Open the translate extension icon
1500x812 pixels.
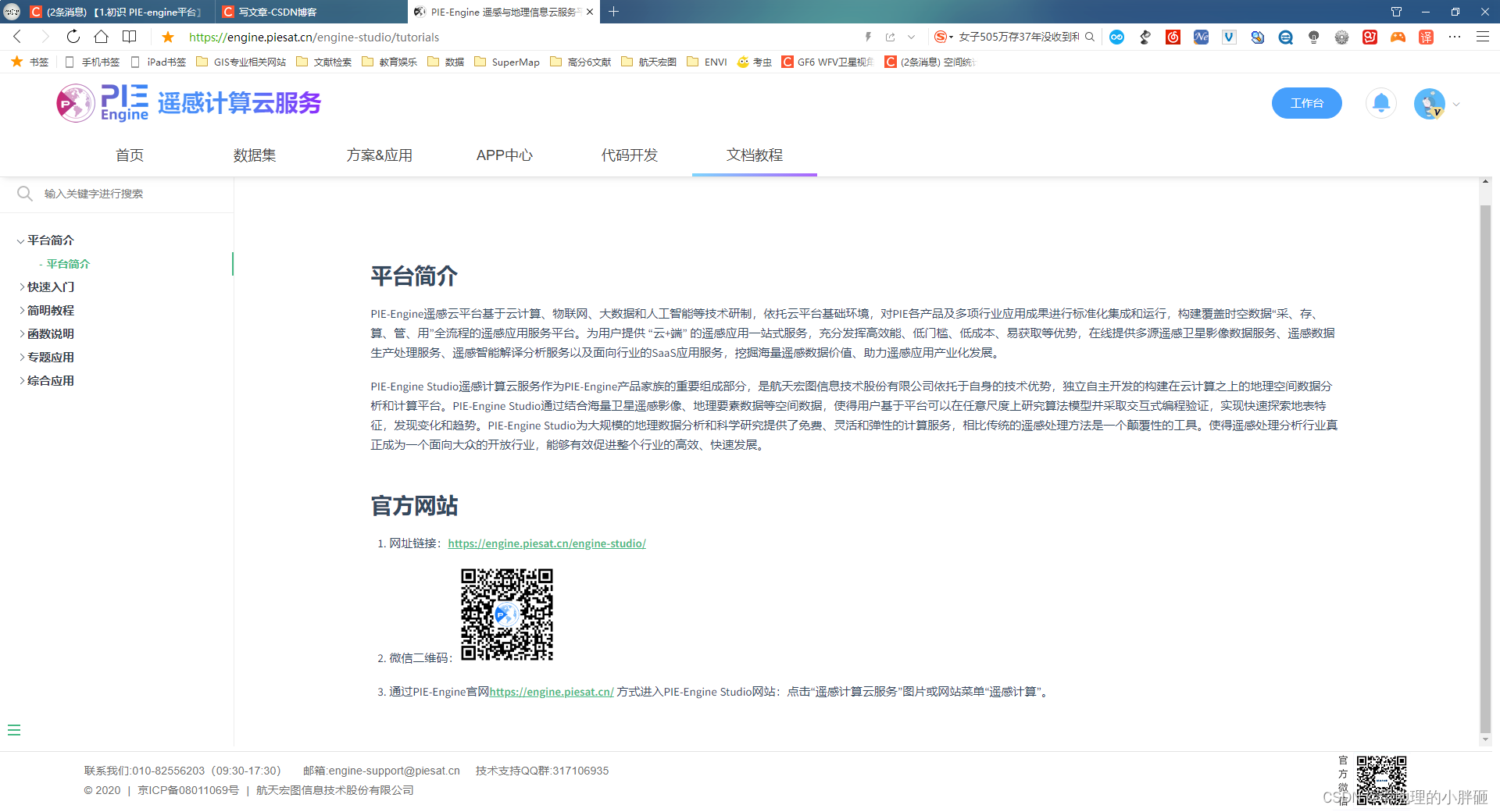click(1426, 37)
